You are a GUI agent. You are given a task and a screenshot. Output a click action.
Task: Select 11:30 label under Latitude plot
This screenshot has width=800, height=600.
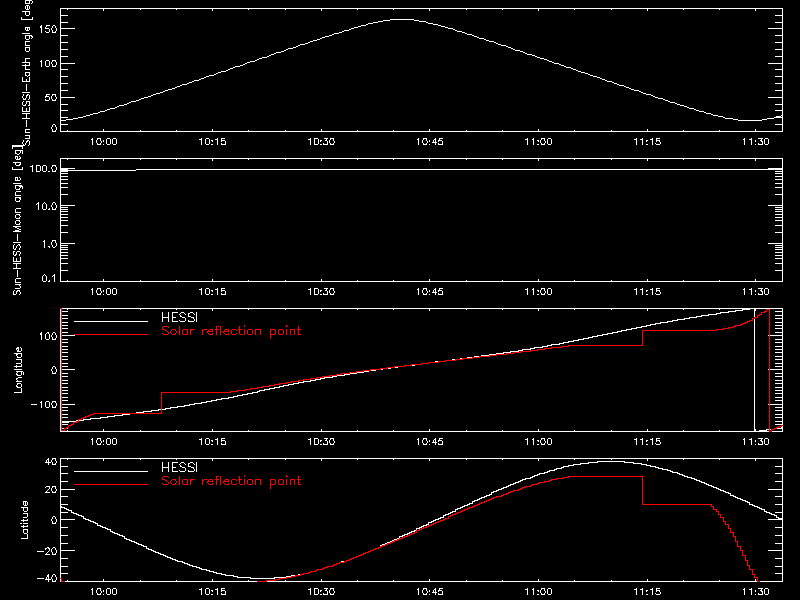point(756,591)
